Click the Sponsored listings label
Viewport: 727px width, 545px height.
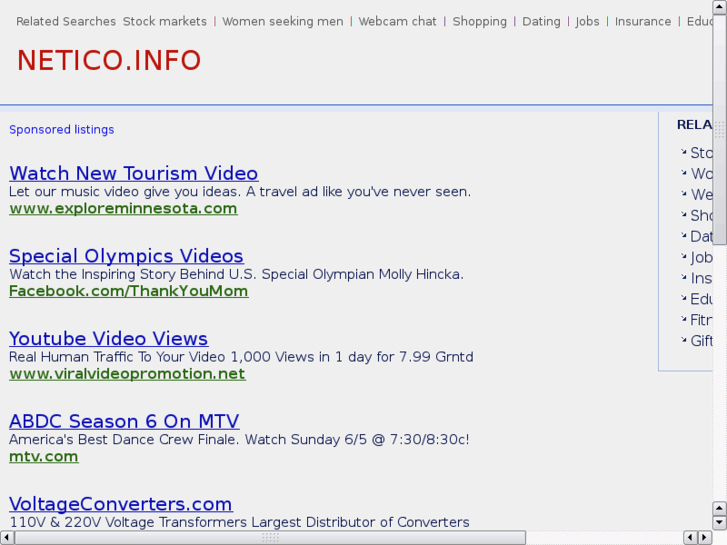pos(62,129)
